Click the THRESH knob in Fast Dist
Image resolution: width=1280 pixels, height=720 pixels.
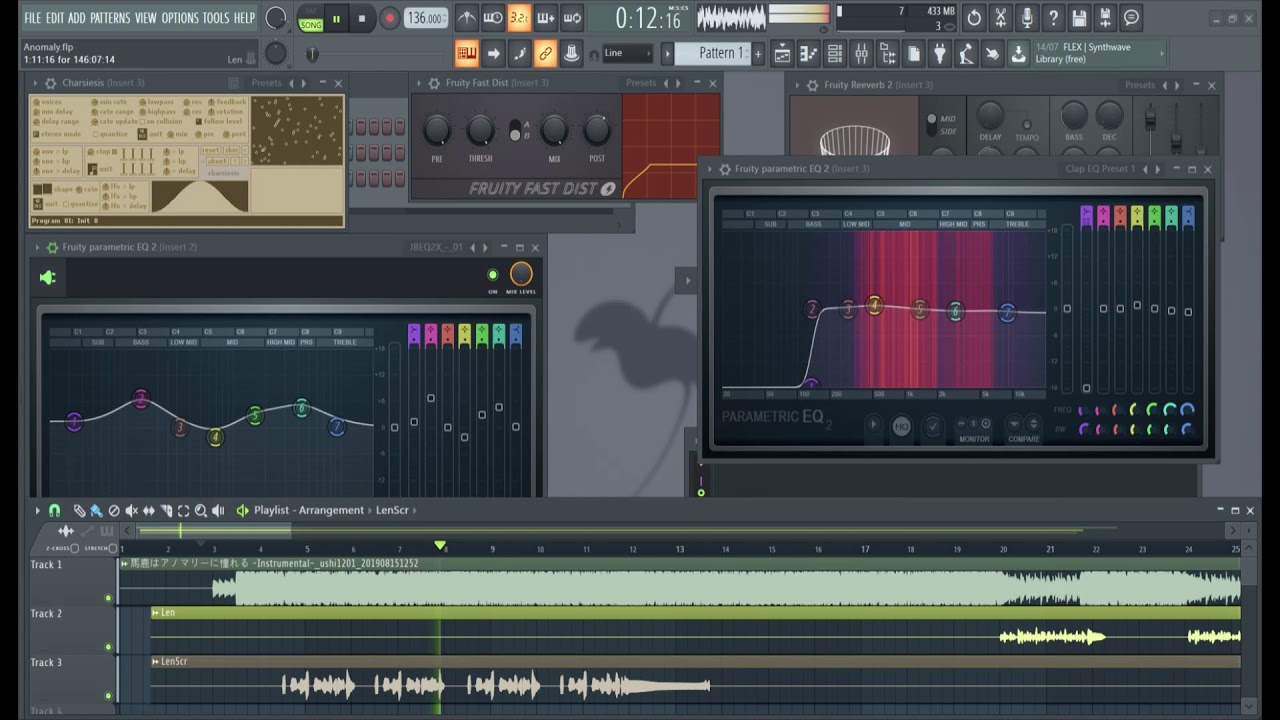[480, 130]
